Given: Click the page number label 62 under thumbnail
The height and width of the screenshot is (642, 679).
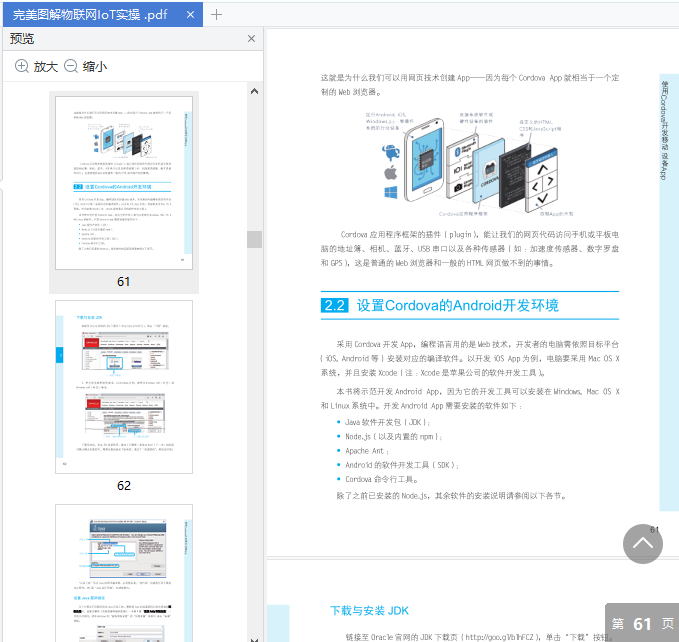Looking at the screenshot, I should 123,486.
